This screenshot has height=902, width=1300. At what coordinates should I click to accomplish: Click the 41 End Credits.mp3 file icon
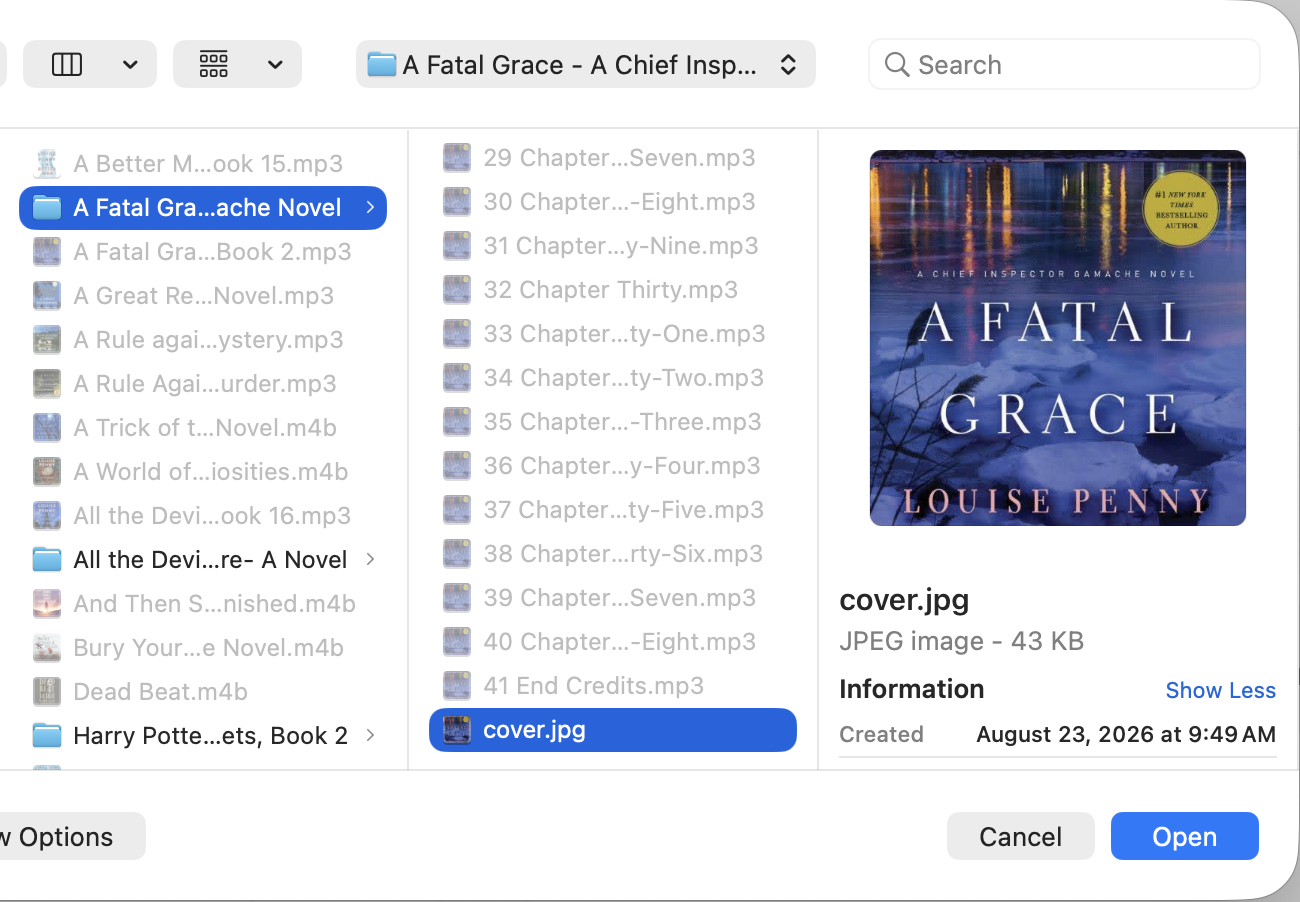click(457, 686)
